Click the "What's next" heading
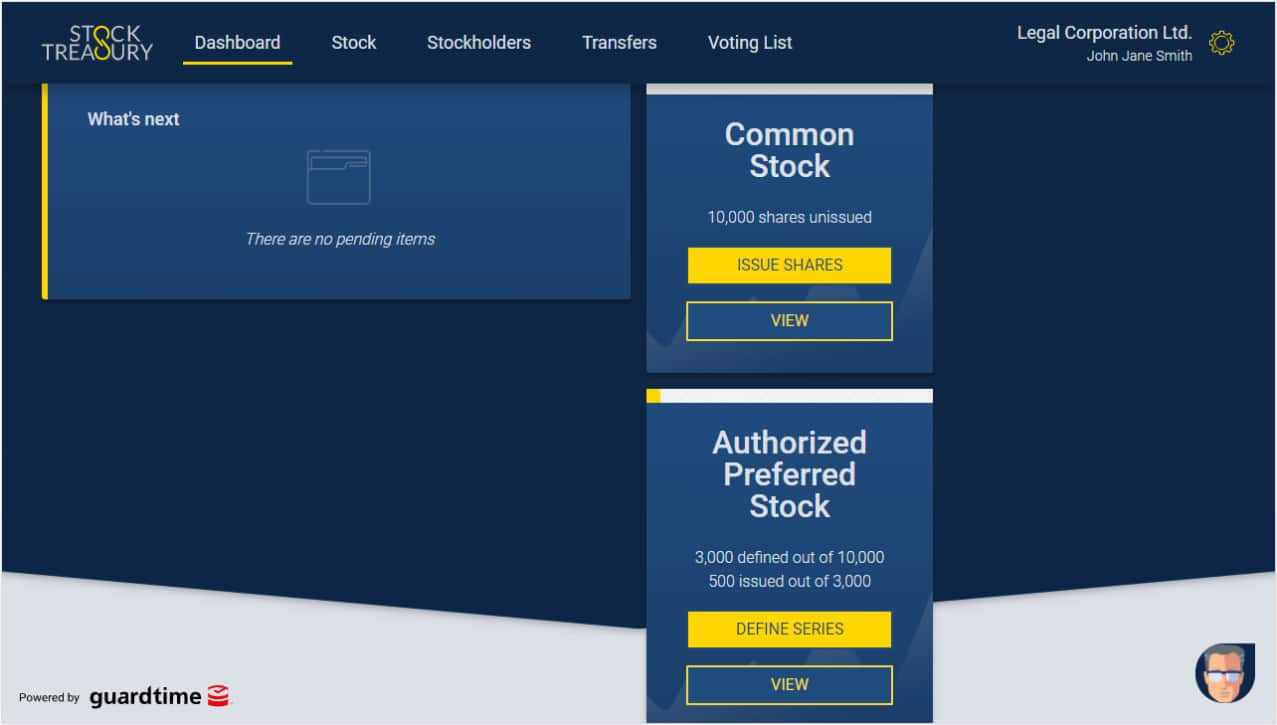 click(133, 119)
